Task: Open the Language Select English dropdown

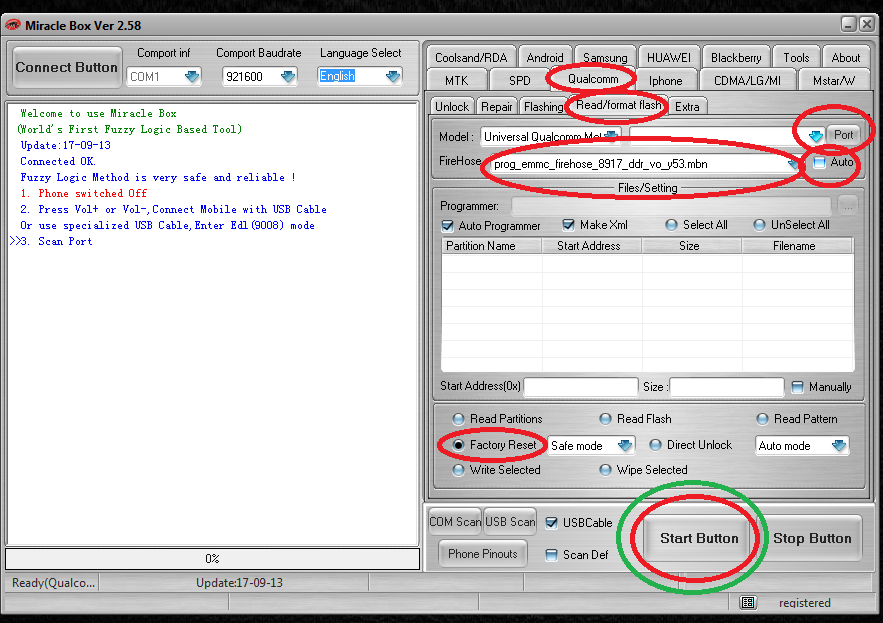Action: pos(393,76)
